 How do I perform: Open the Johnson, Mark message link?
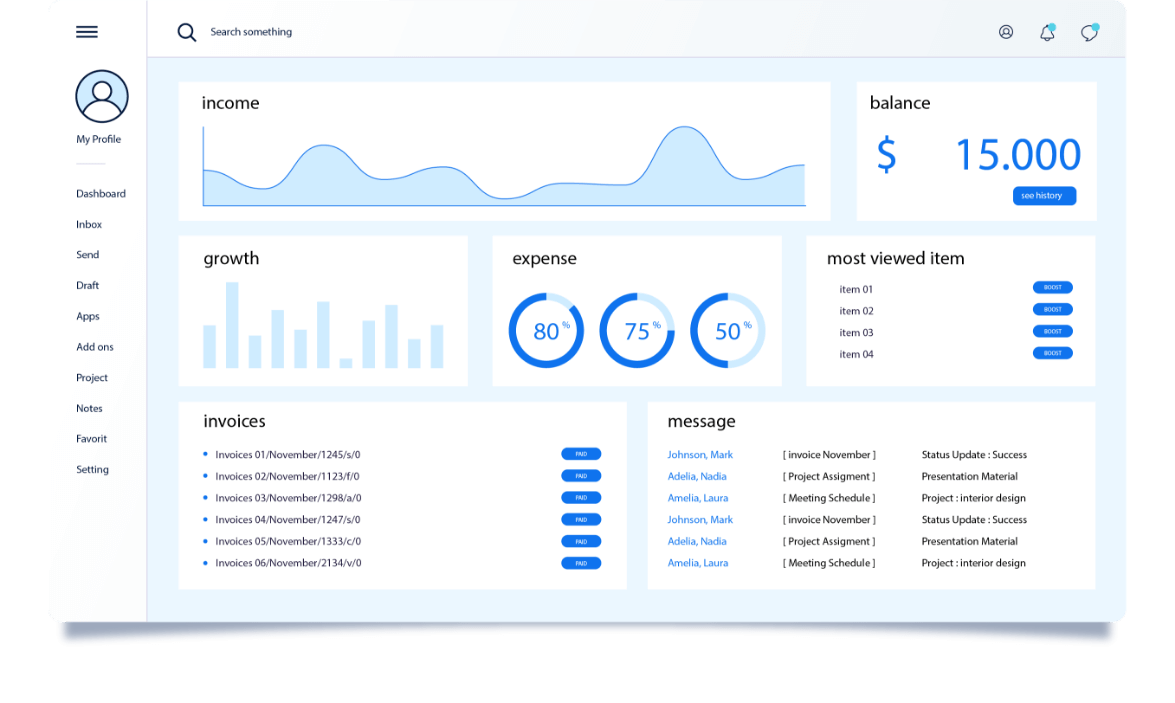tap(699, 454)
